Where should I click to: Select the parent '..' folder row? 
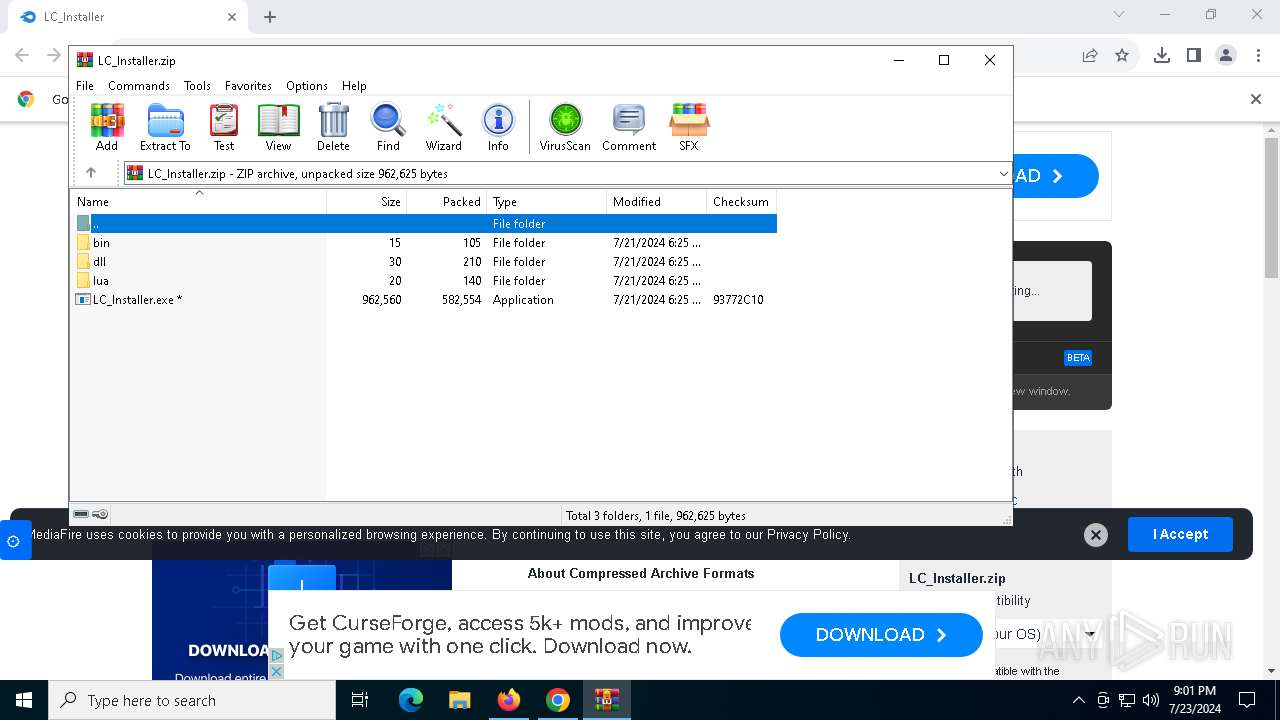click(424, 224)
